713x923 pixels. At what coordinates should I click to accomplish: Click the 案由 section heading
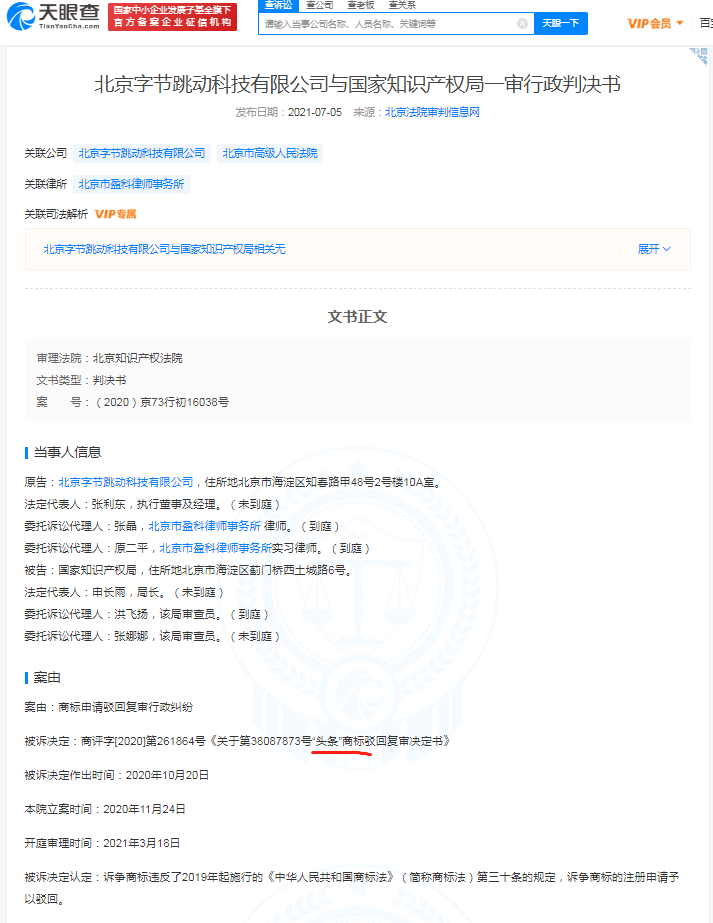point(47,678)
